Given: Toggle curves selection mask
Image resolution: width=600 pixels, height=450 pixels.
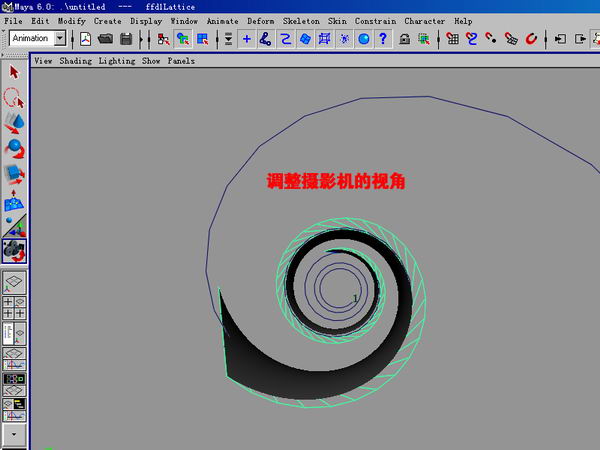Looking at the screenshot, I should tap(285, 39).
